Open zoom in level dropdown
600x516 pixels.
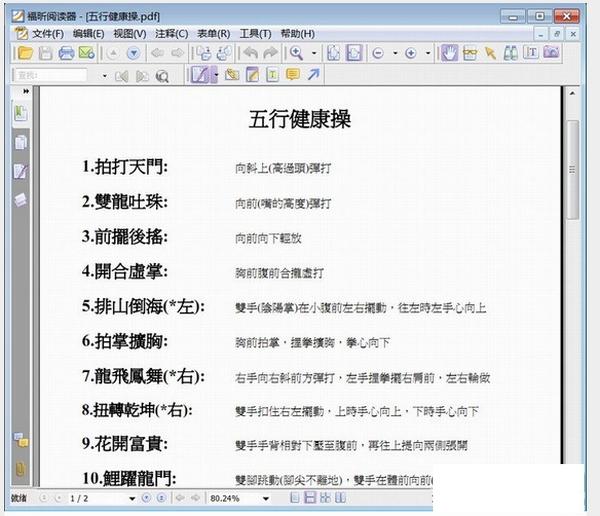428,53
